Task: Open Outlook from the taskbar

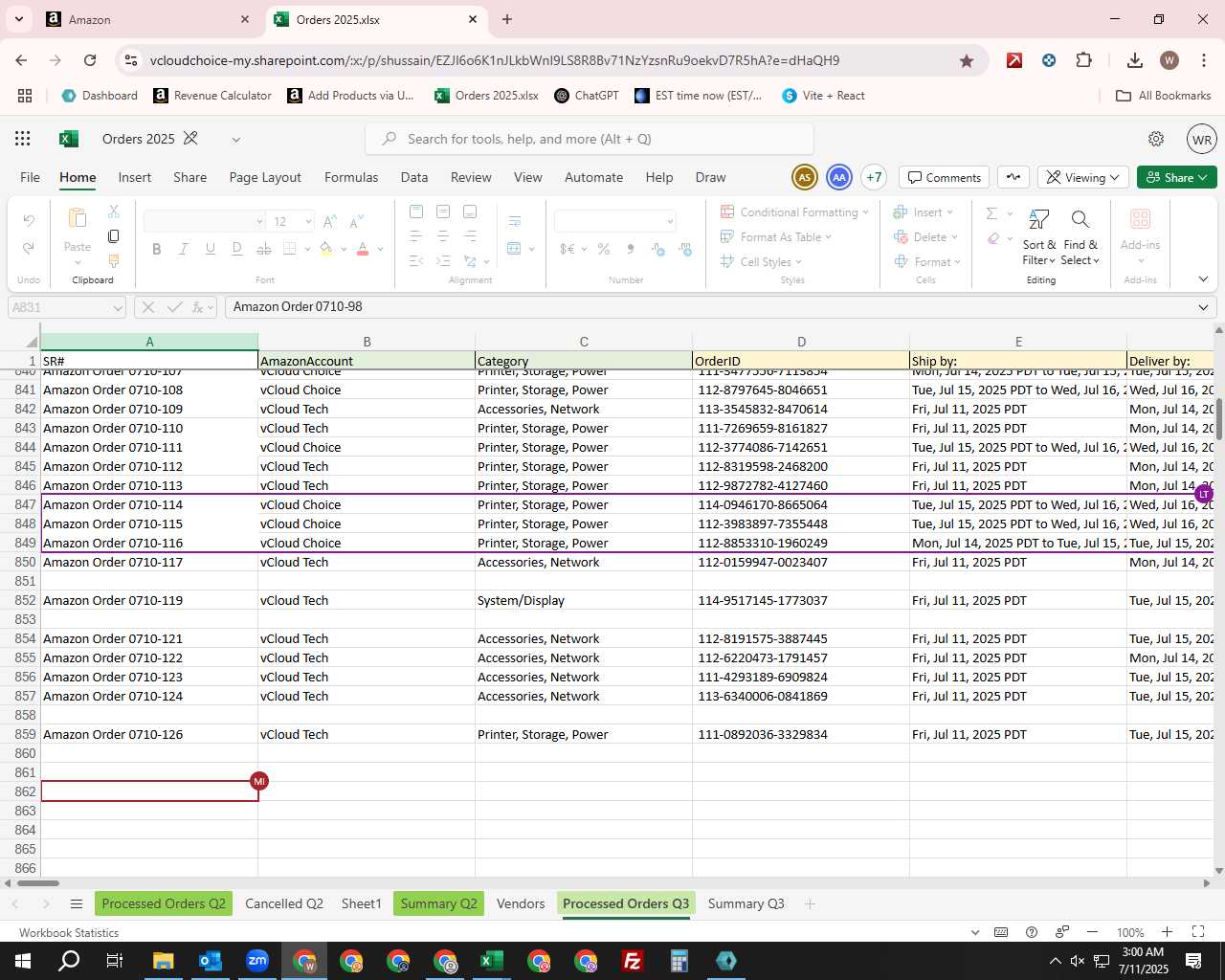Action: point(210,961)
